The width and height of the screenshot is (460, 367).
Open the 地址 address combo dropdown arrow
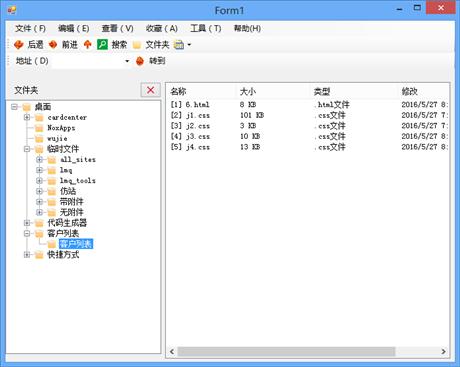(127, 61)
